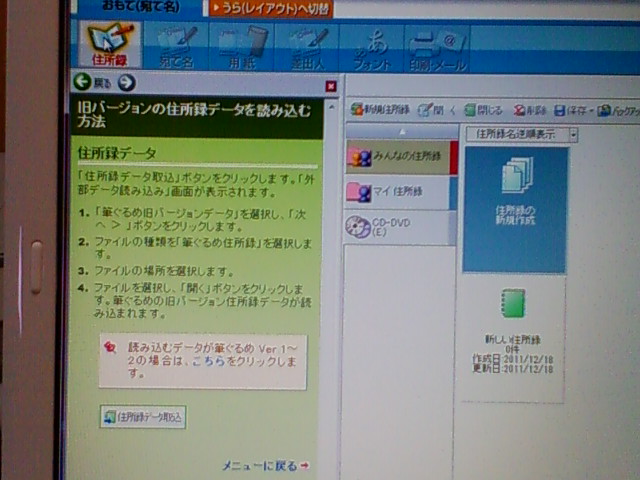Click the 閉じる close toolbar button
Viewport: 640px width, 480px height.
(484, 110)
